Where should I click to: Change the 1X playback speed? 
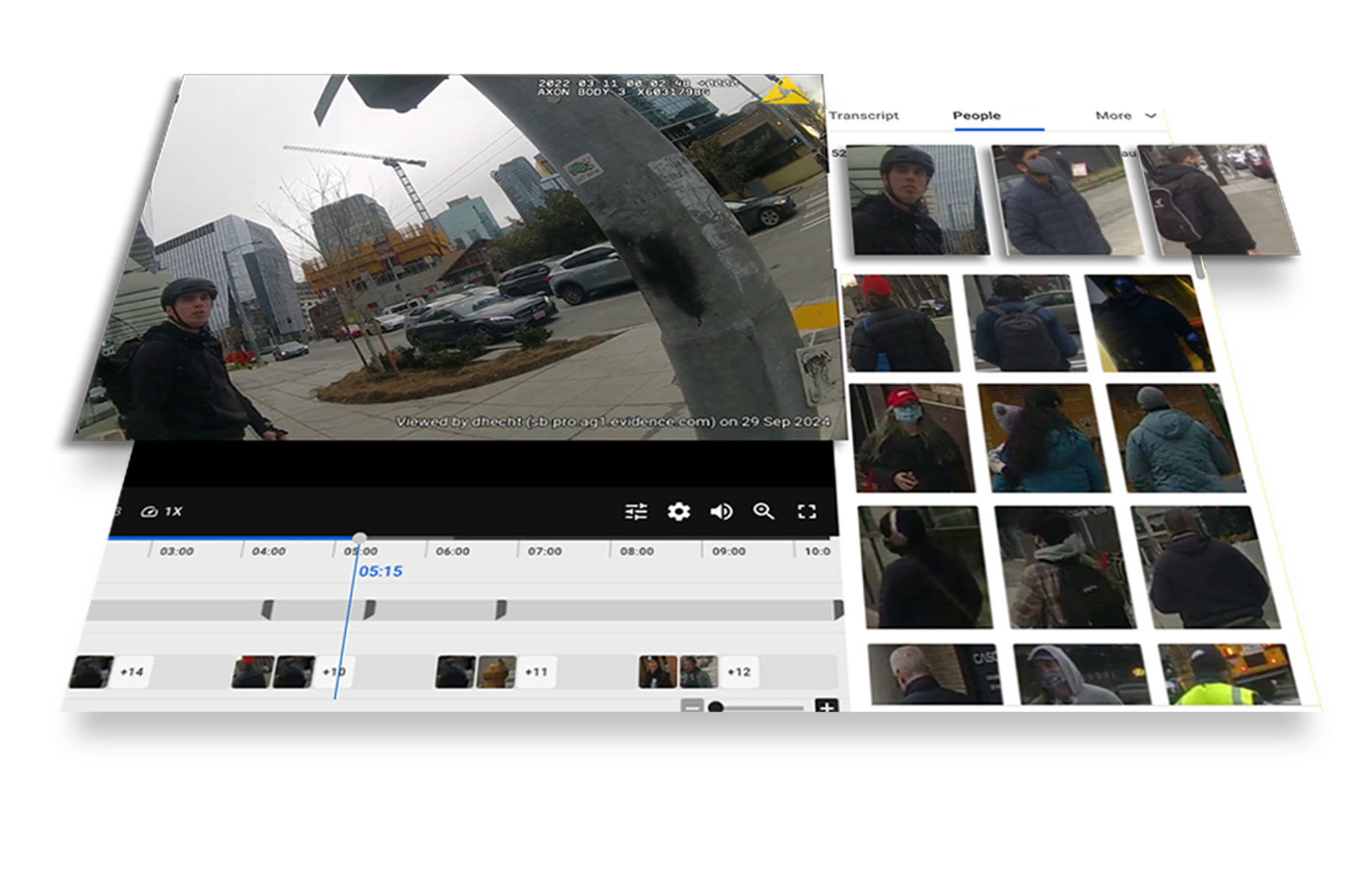coord(173,512)
